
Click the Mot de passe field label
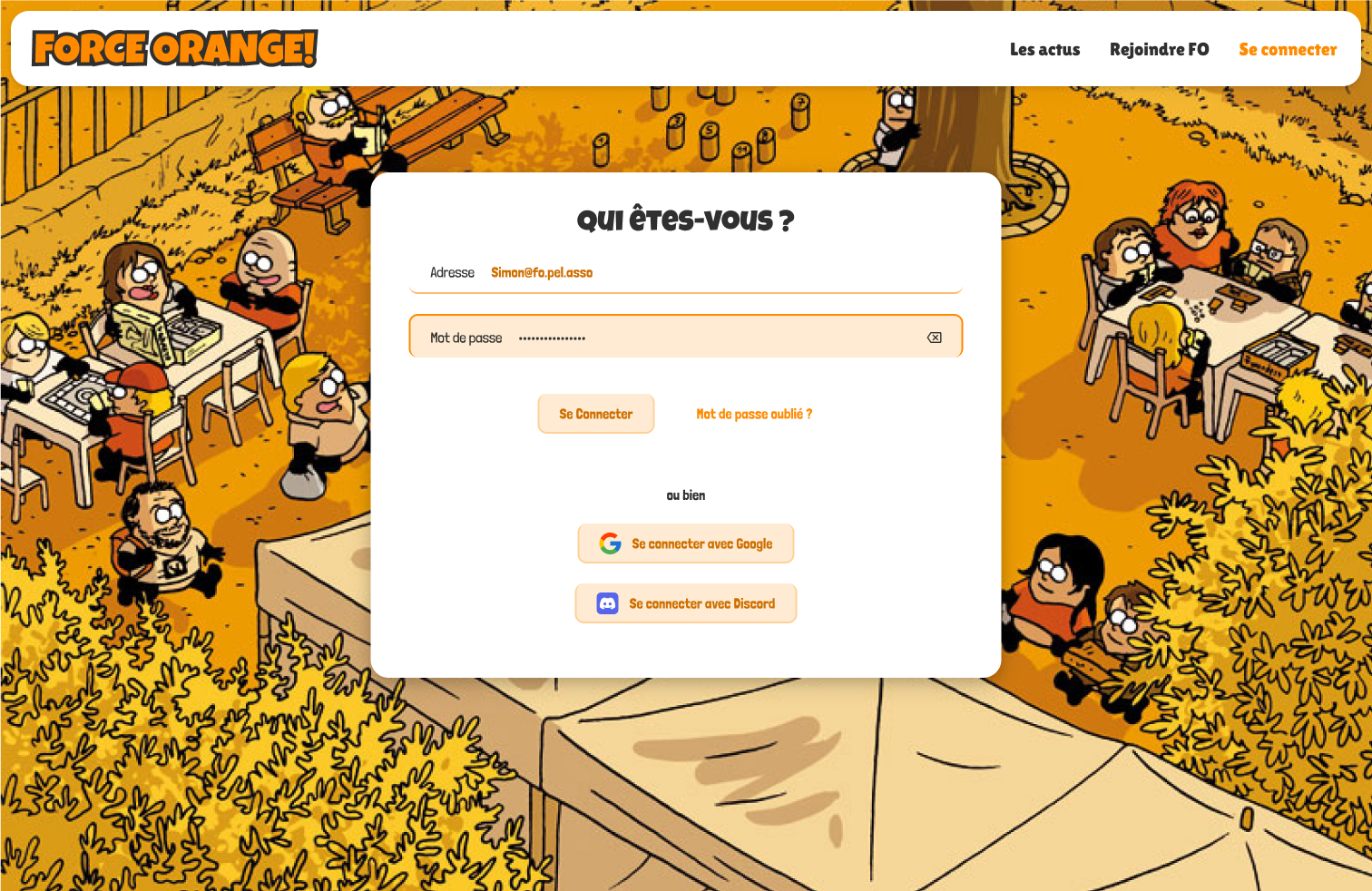465,338
